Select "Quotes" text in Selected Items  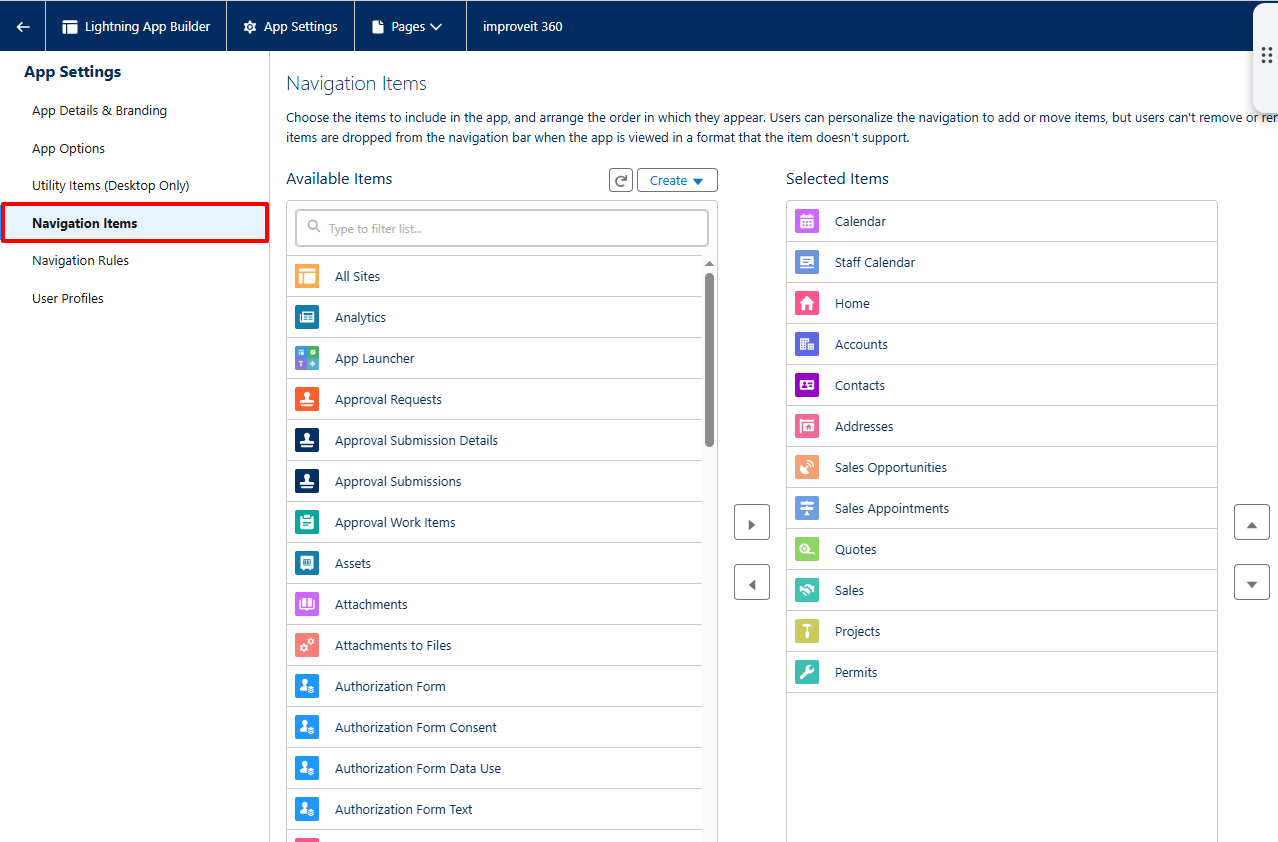coord(856,549)
